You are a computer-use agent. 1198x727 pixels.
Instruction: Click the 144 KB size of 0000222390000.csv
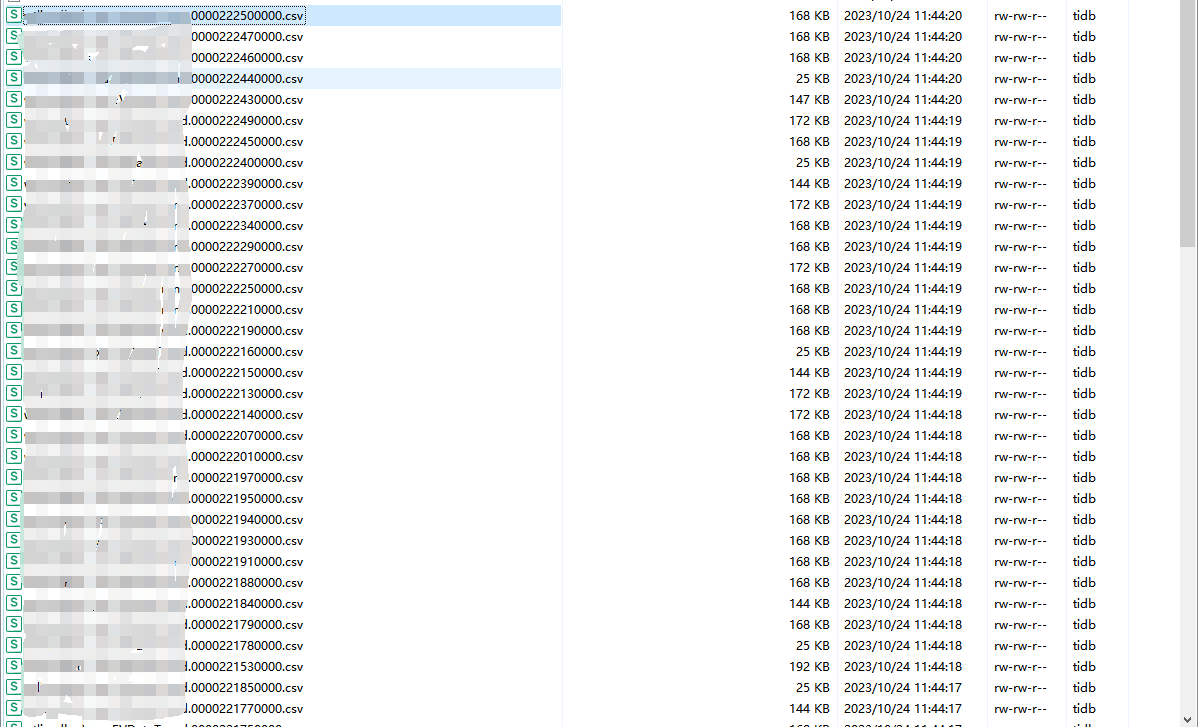[x=809, y=183]
